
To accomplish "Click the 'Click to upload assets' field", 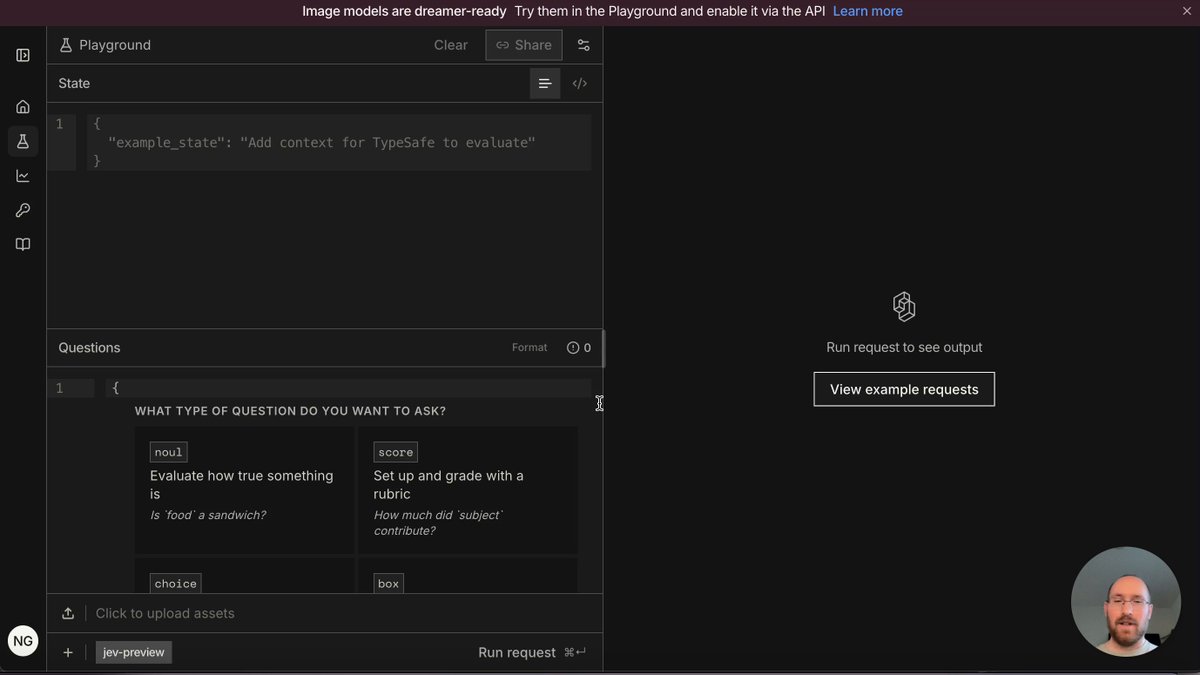I will [165, 613].
